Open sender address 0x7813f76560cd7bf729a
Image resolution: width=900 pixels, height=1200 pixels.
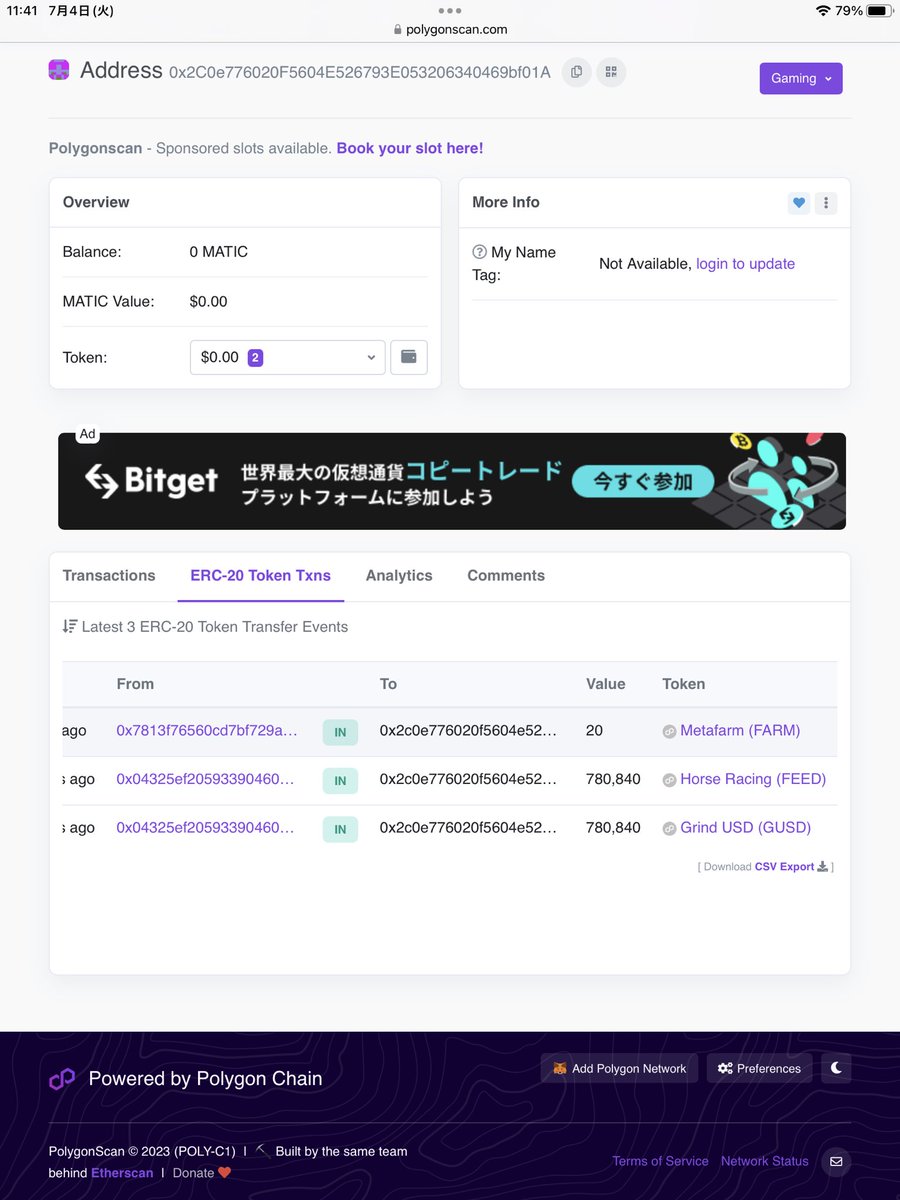pyautogui.click(x=207, y=731)
